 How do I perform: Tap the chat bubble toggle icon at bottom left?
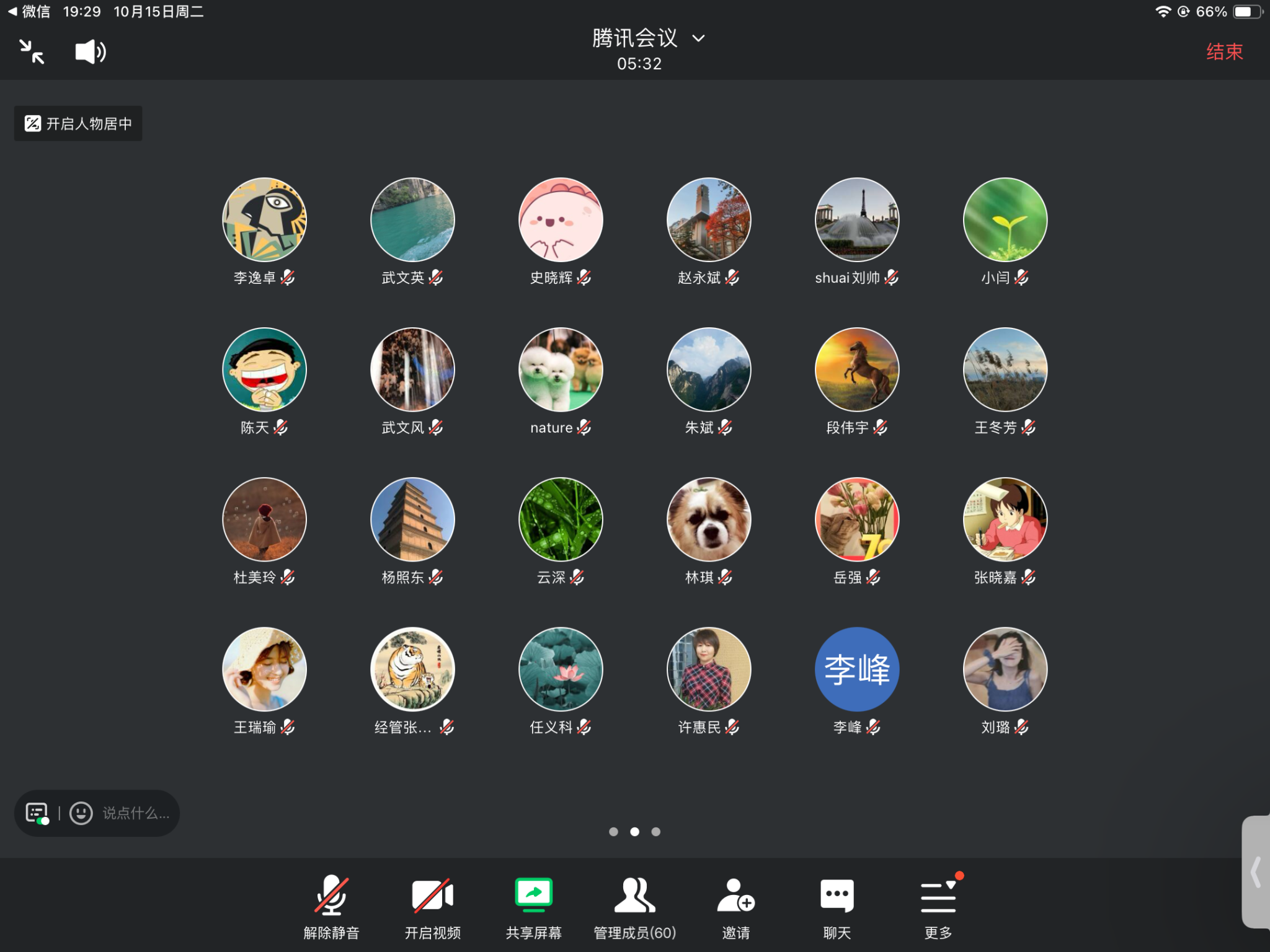click(x=37, y=813)
